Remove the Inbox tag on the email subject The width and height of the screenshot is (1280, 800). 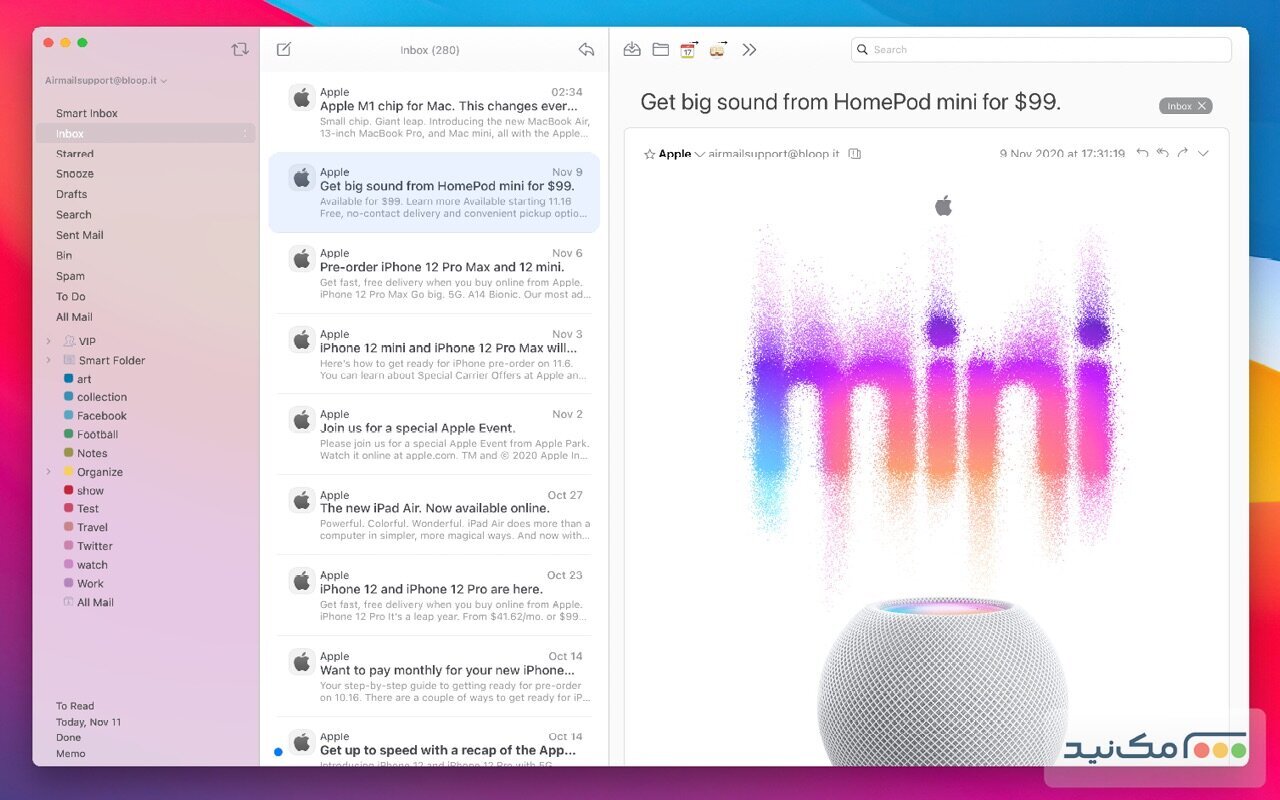(1204, 104)
